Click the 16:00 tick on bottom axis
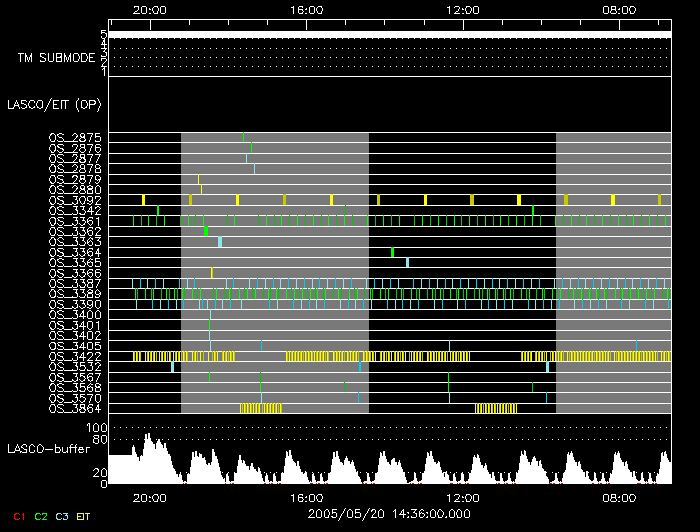The width and height of the screenshot is (700, 532). point(306,497)
